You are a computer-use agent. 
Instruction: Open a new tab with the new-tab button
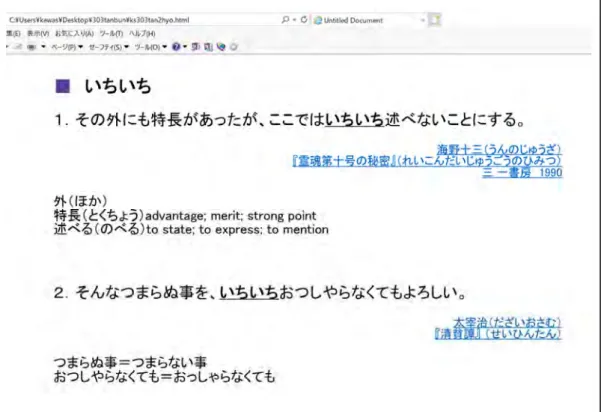tap(435, 20)
